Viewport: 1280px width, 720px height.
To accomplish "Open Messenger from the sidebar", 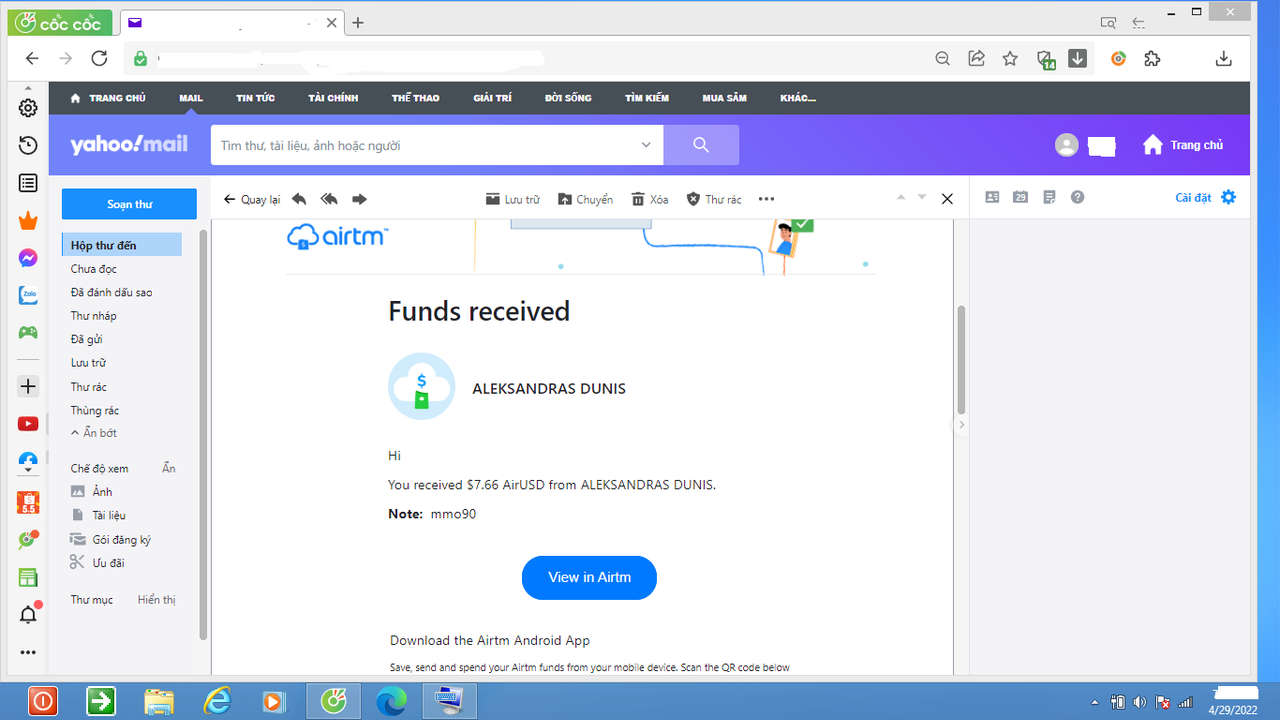I will (x=28, y=258).
